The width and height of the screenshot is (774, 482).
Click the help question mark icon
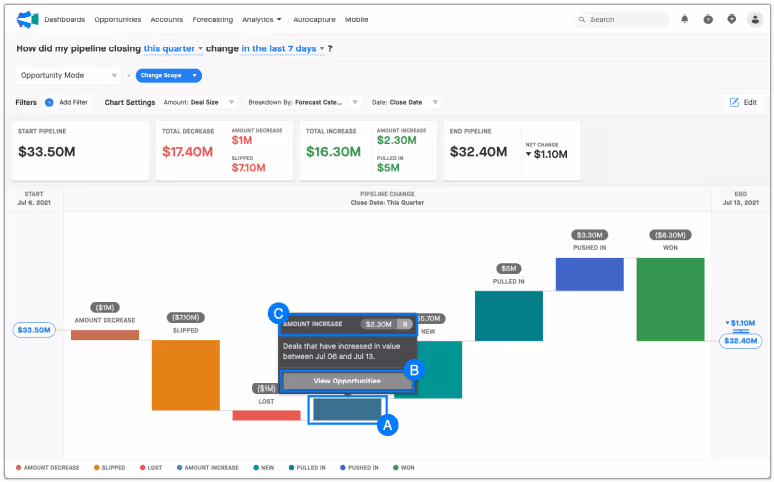[x=708, y=19]
